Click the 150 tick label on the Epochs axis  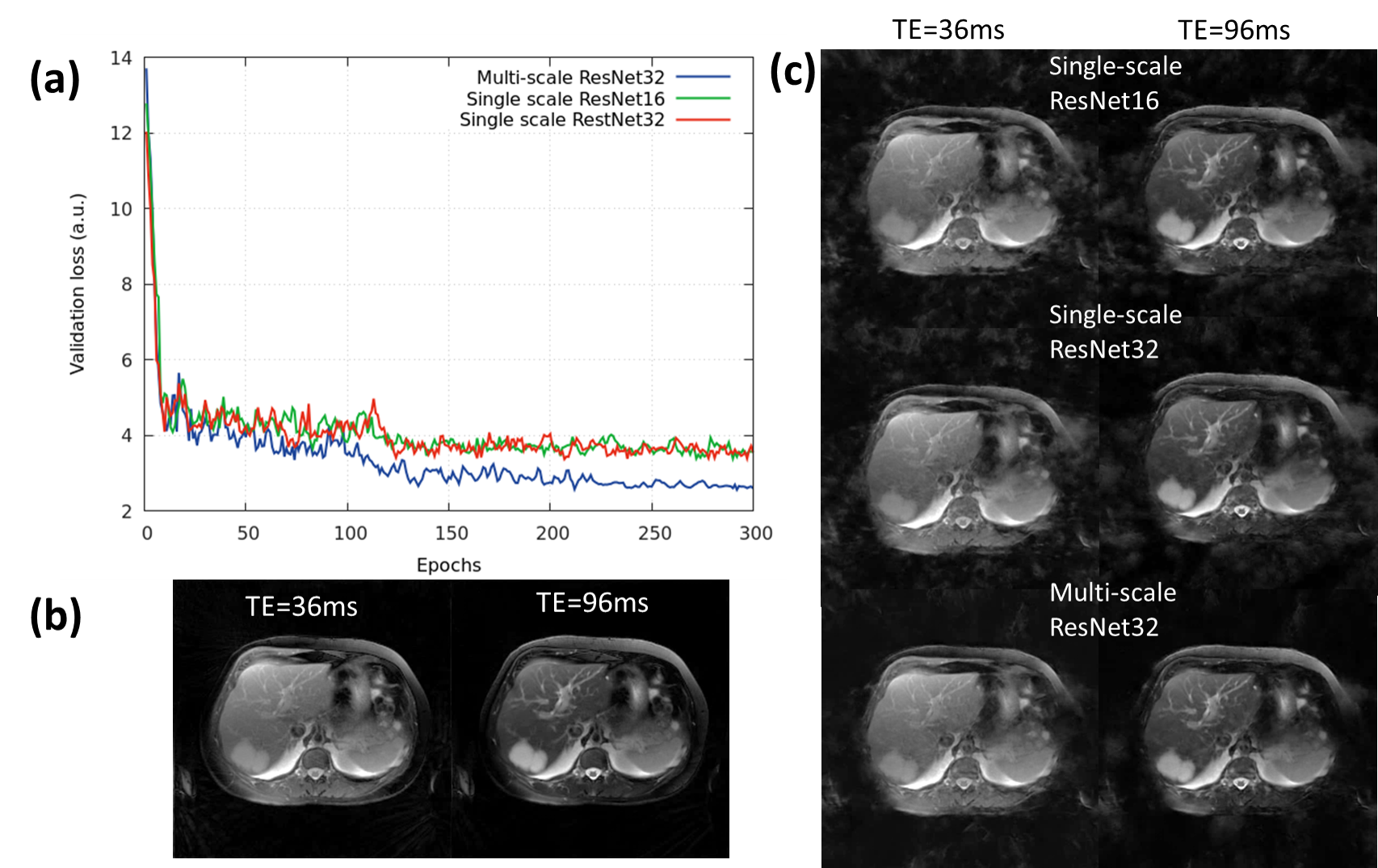[x=452, y=534]
